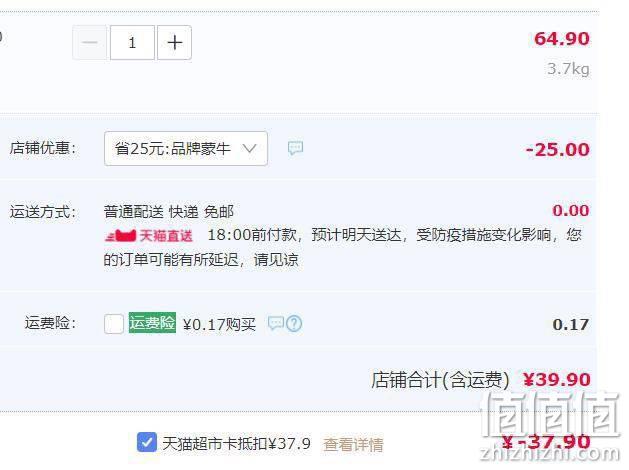This screenshot has height=470, width=629.
Task: Click the 天猫直送 cat logo icon
Action: [x=121, y=235]
